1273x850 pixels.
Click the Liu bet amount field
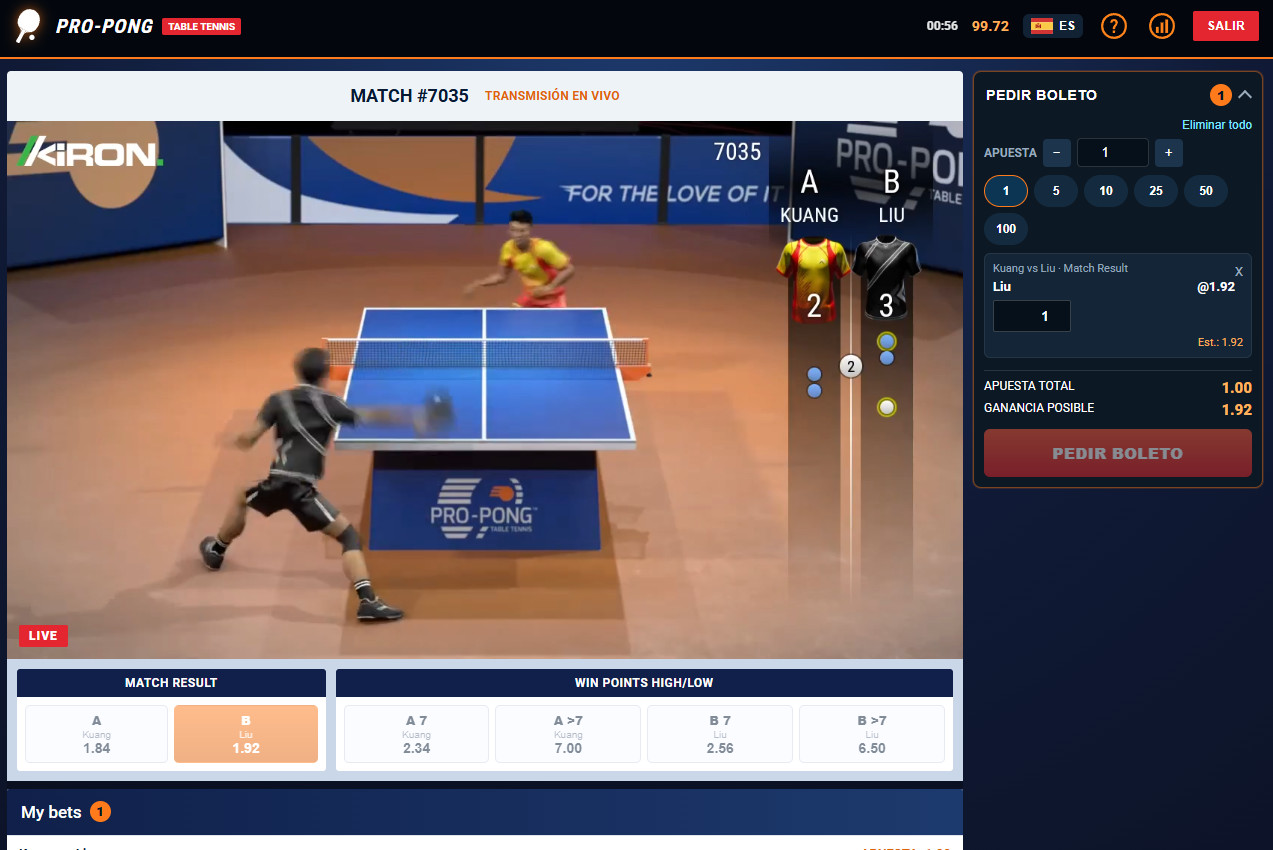pos(1032,316)
